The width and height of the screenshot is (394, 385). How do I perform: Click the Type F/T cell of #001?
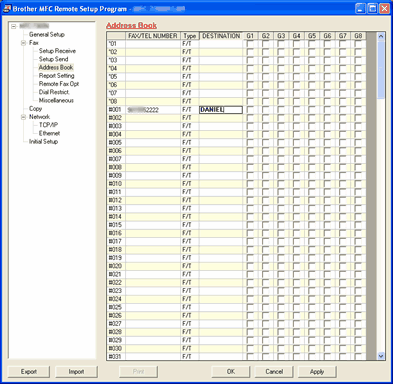pyautogui.click(x=190, y=110)
